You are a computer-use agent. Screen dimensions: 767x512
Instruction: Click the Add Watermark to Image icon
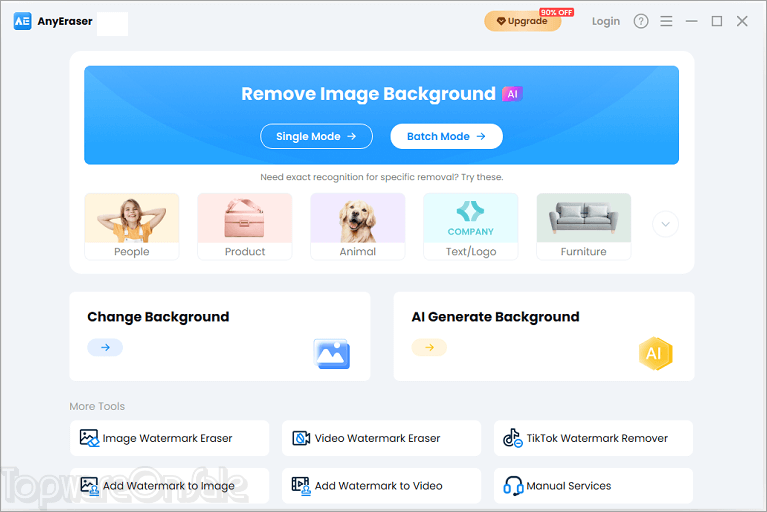pos(90,486)
